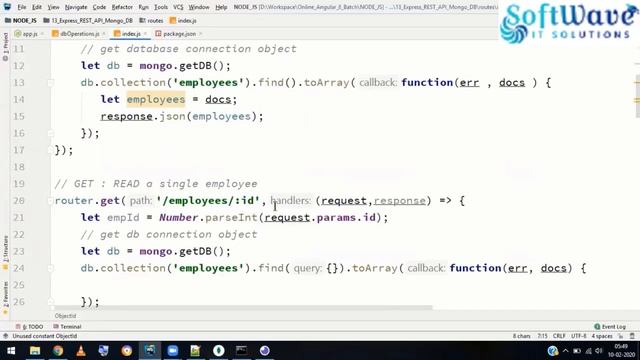Click the fold end marker at line 16
Screen dimensions: 640x360
pyautogui.click(x=51, y=133)
